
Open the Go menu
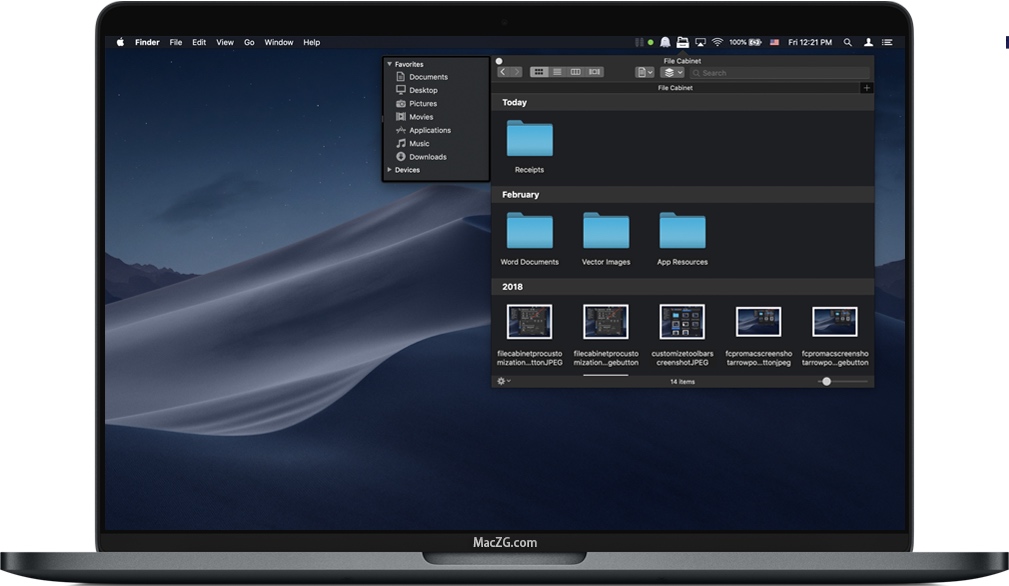point(249,42)
